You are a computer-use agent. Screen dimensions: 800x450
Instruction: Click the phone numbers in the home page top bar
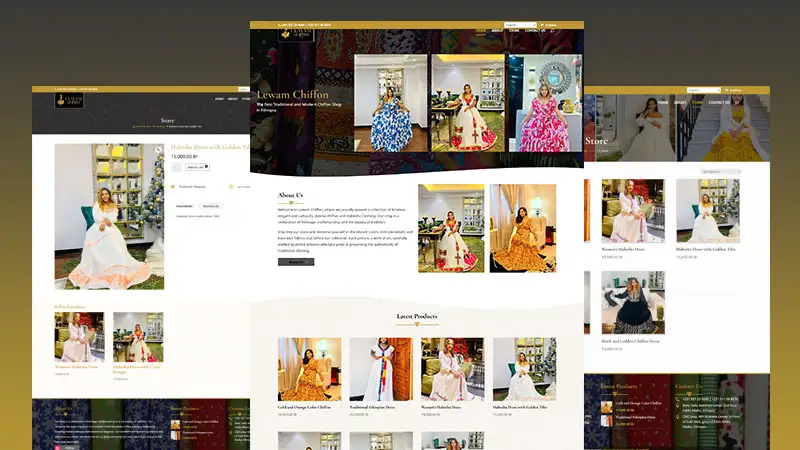point(305,24)
